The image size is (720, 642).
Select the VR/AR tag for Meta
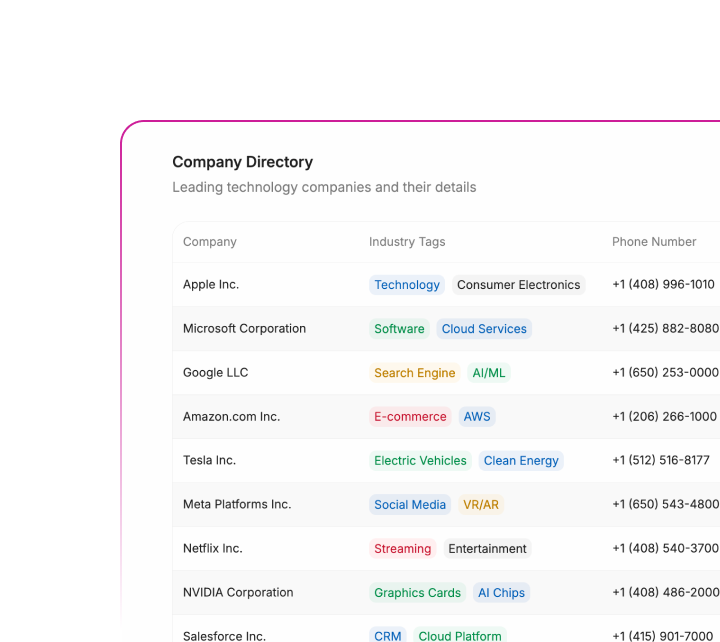pyautogui.click(x=480, y=505)
